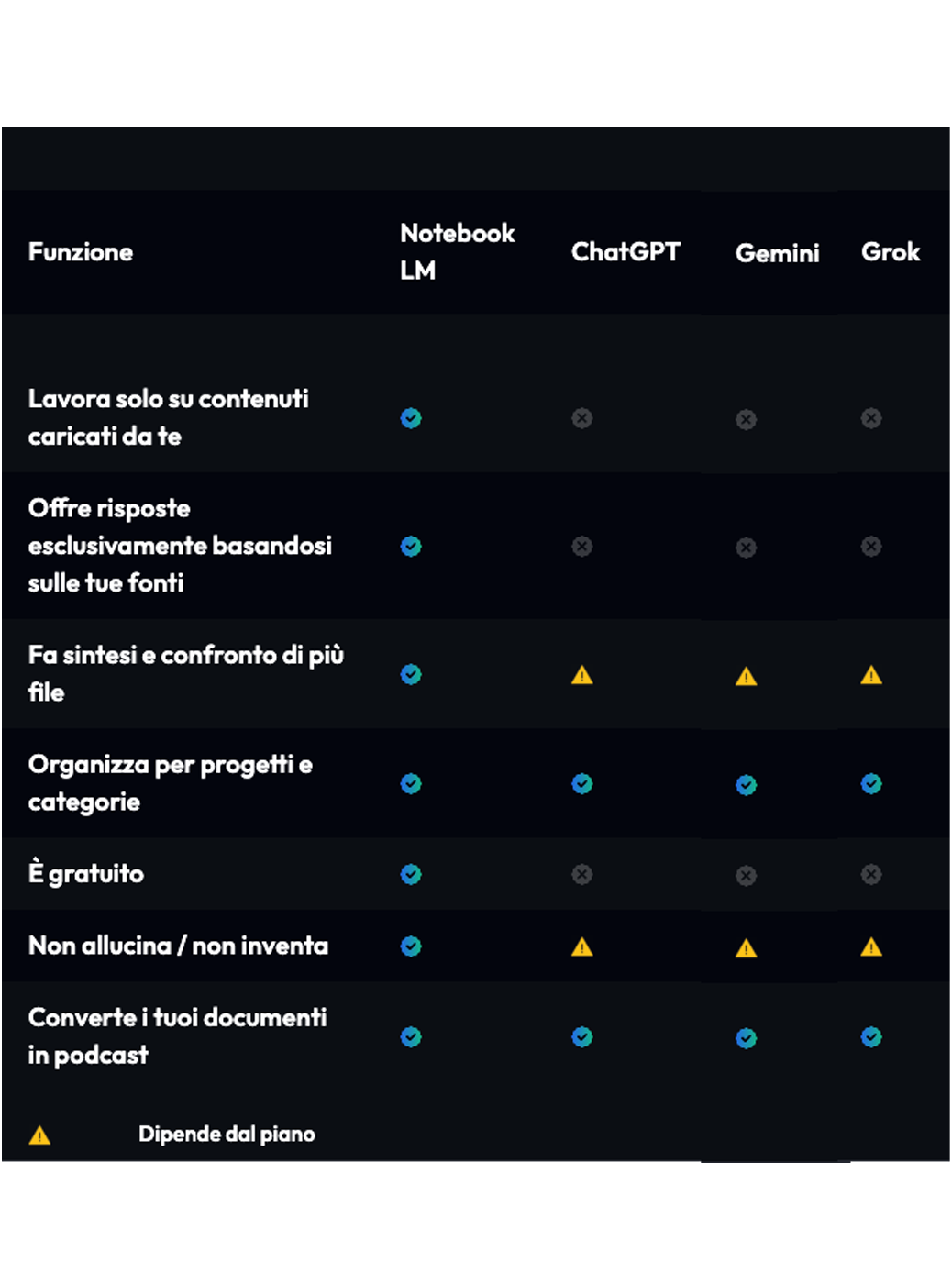
Task: Click ChatGPT cross icon in 'Lavora solo' row
Action: point(582,418)
